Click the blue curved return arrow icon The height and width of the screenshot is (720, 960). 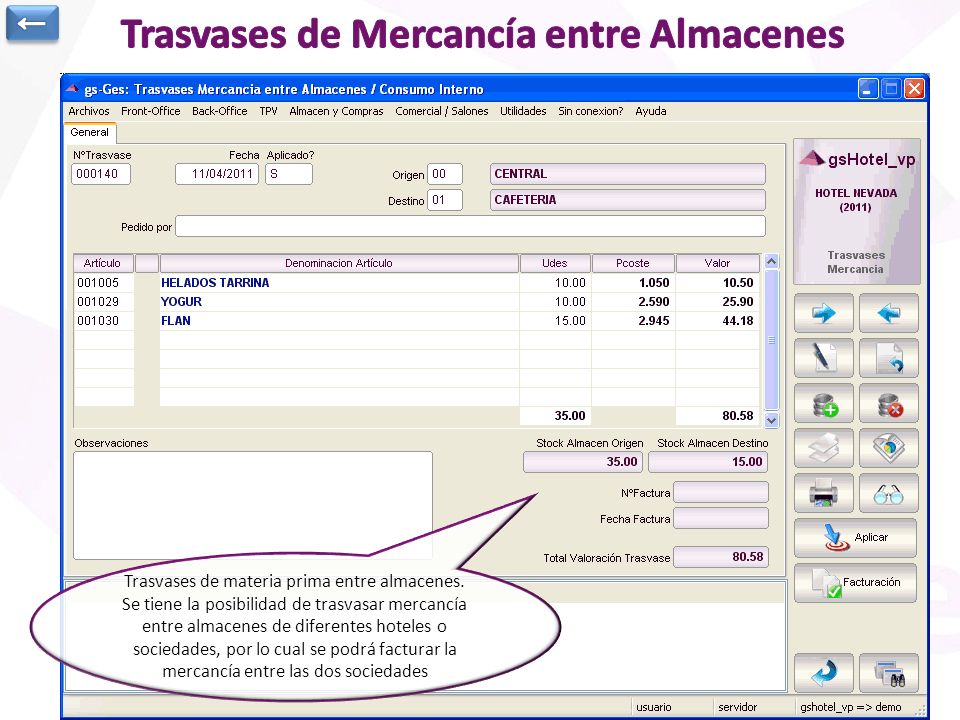tap(823, 673)
